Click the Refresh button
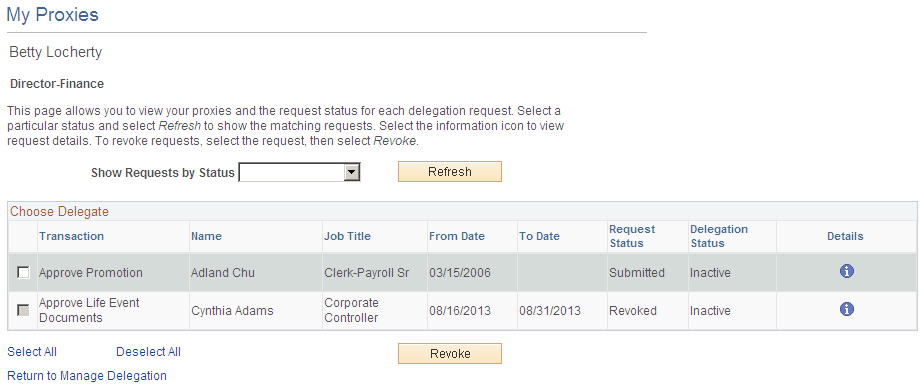Viewport: 924px width, 389px height. tap(450, 172)
